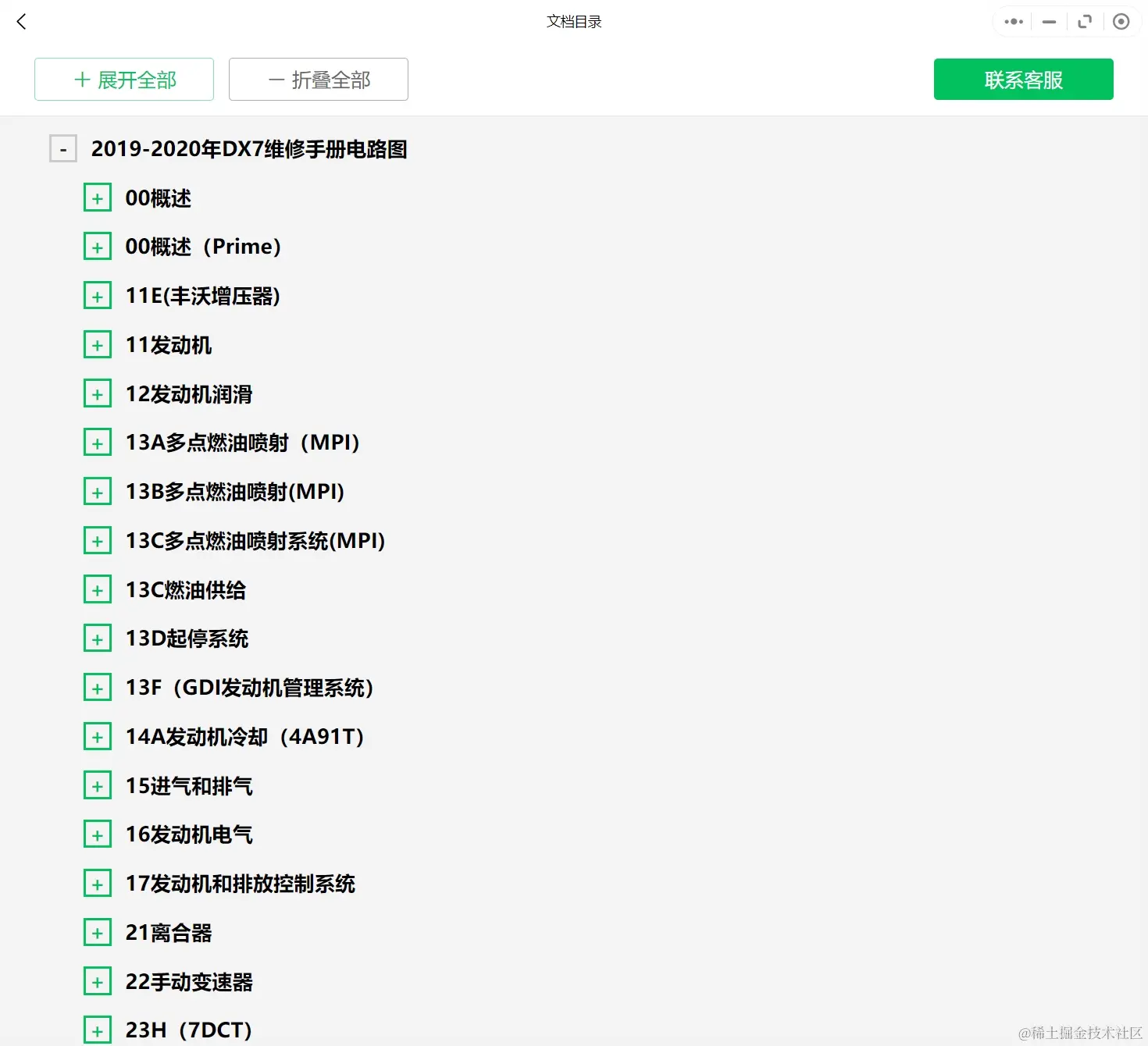Expand the 12发动机润滑 section
Screen dimensions: 1148x1046
pos(98,393)
